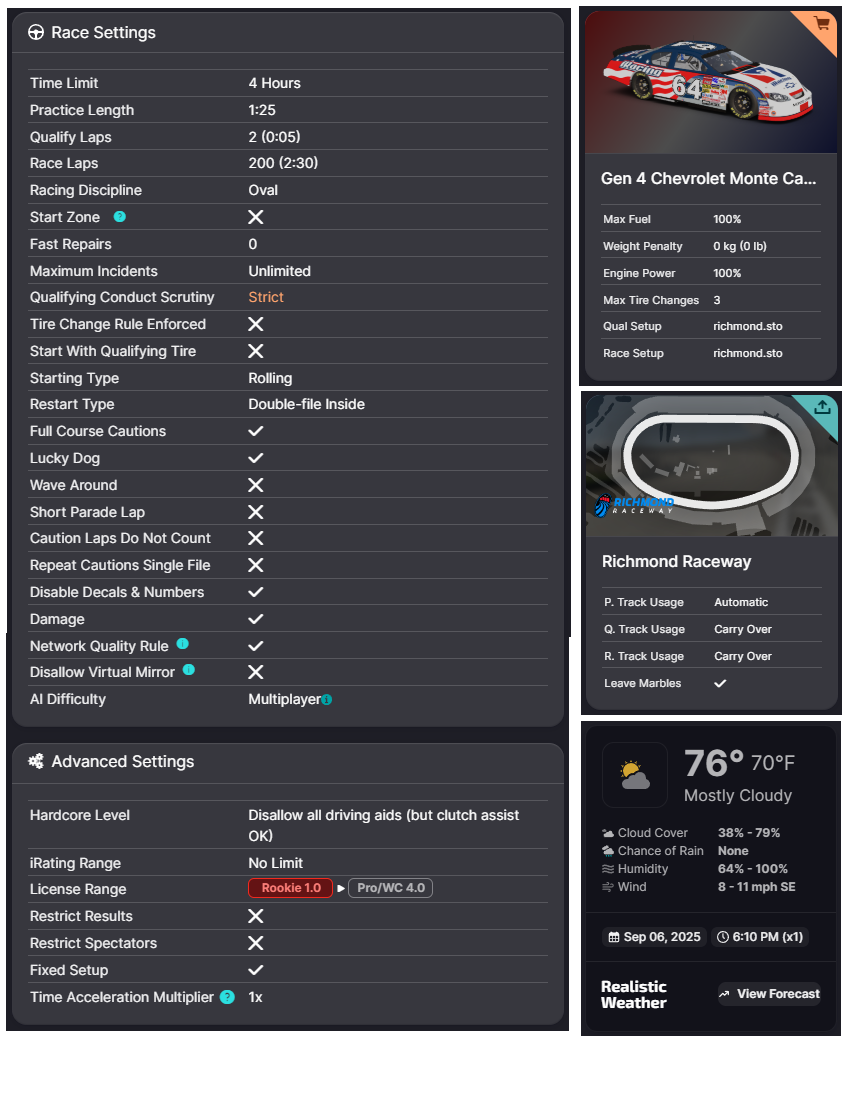Click the mostly cloudy weather icon

pyautogui.click(x=635, y=775)
